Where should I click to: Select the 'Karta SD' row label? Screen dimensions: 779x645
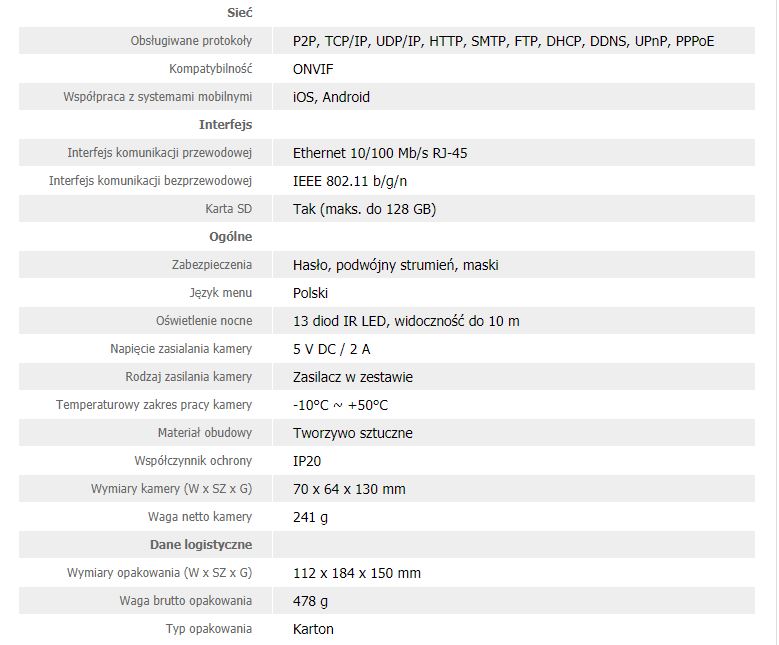click(229, 209)
